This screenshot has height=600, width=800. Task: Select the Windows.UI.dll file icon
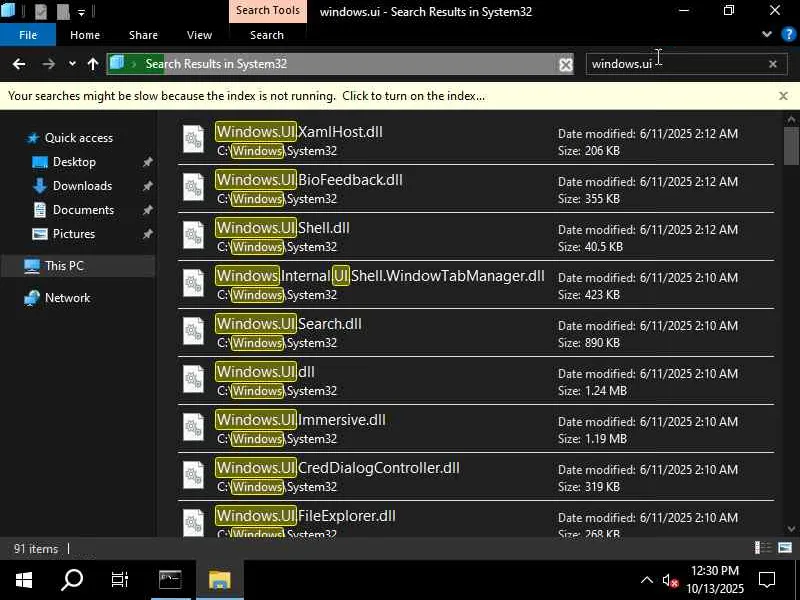point(193,379)
